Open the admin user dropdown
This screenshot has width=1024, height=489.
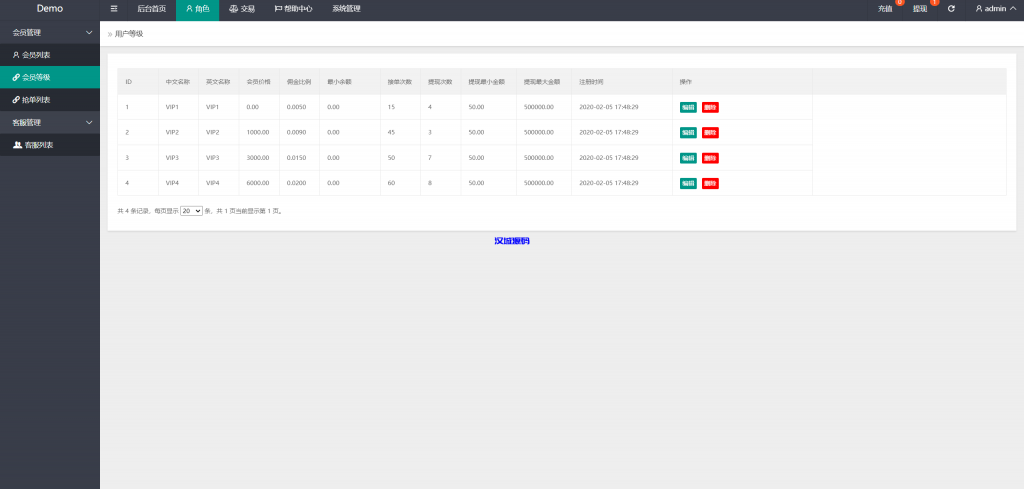[995, 8]
